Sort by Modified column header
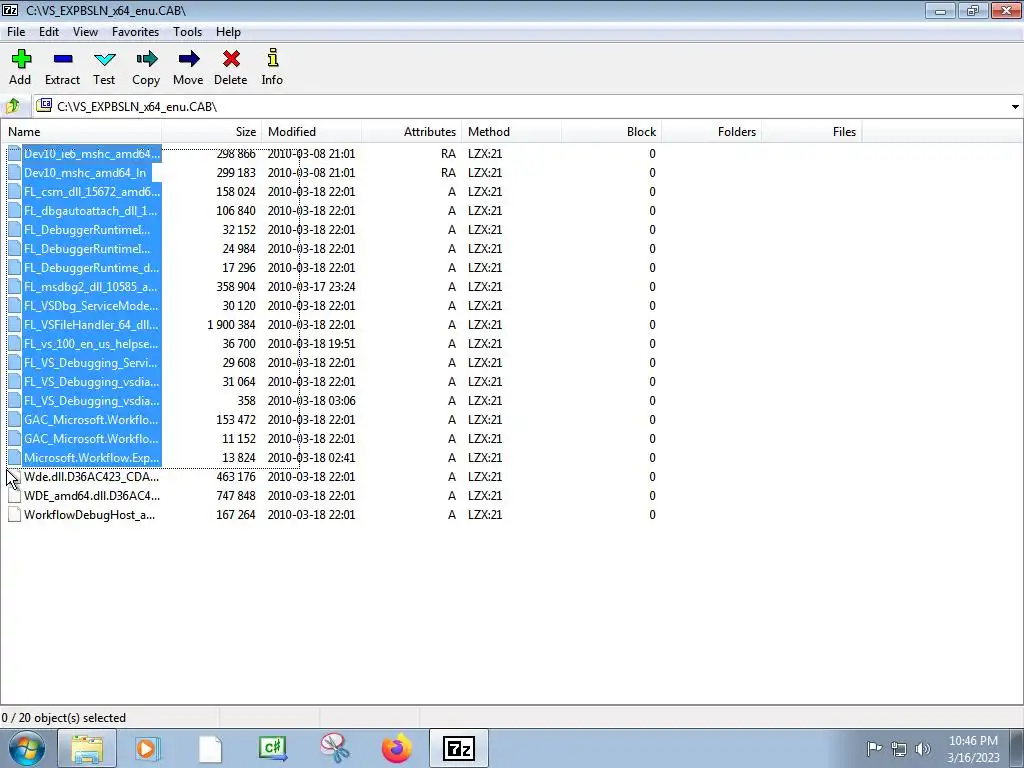The image size is (1024, 768). tap(312, 132)
